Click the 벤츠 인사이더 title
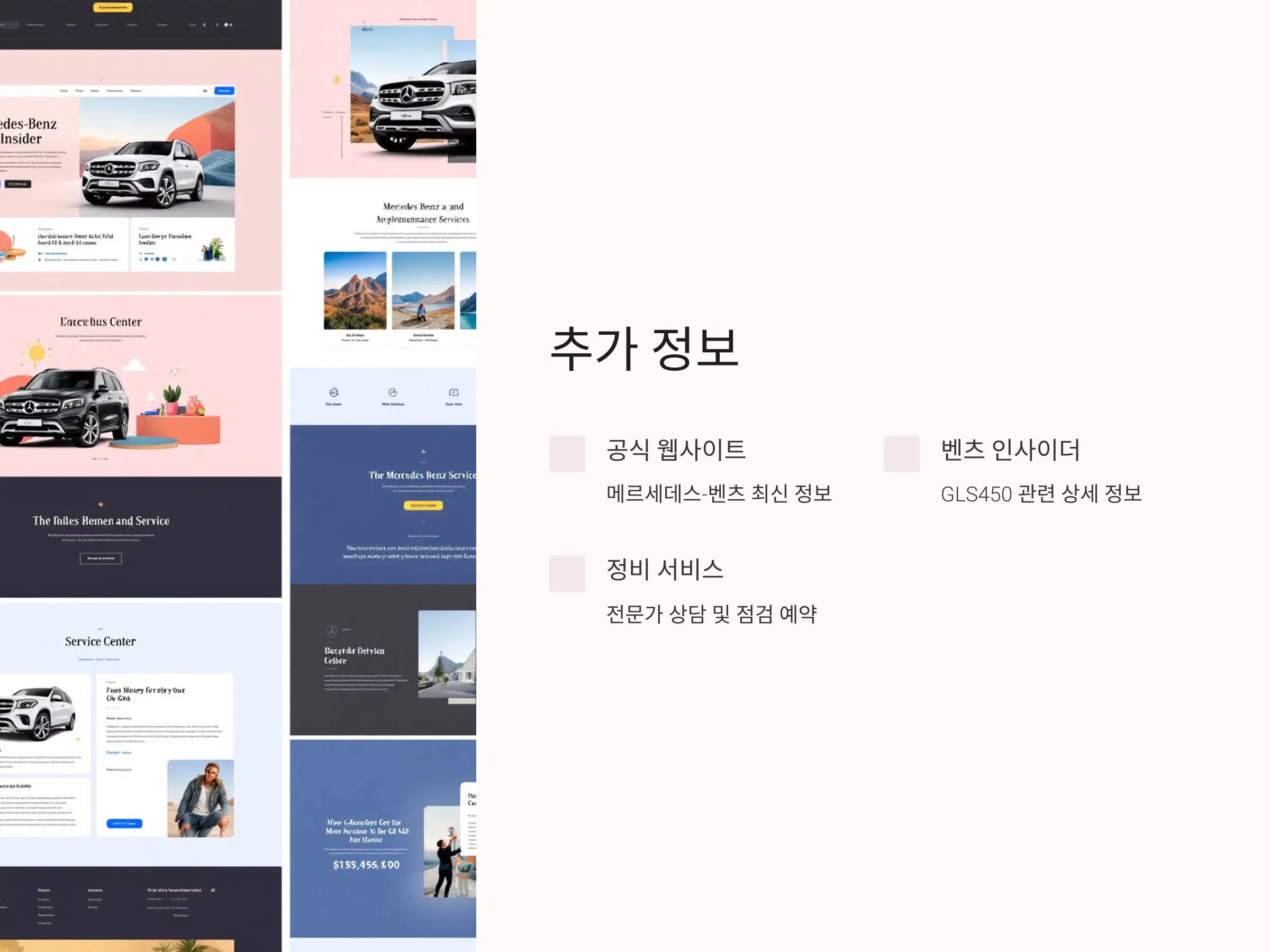The height and width of the screenshot is (952, 1270). [1011, 450]
